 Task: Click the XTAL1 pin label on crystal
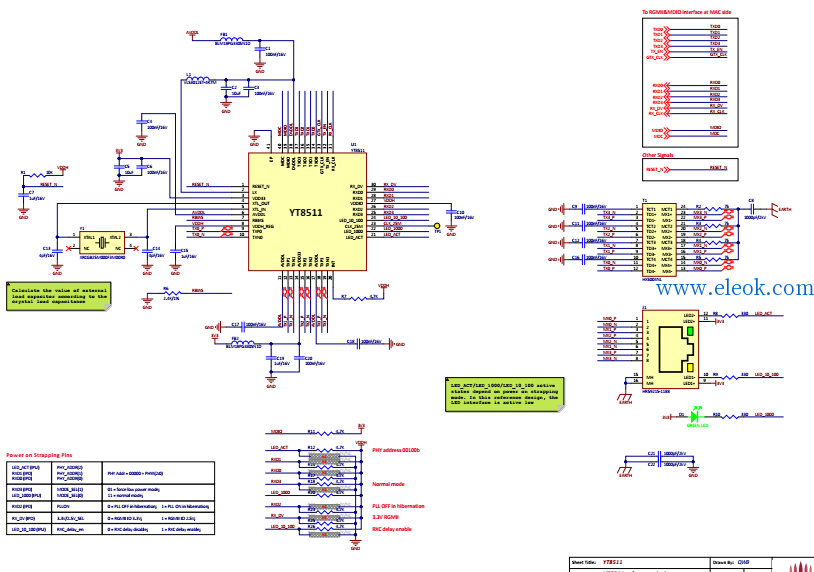[x=89, y=237]
